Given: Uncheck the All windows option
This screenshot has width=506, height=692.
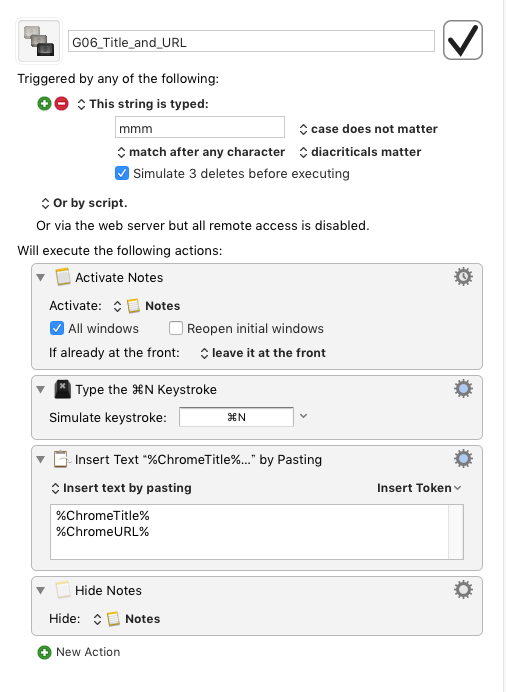Looking at the screenshot, I should click(56, 328).
